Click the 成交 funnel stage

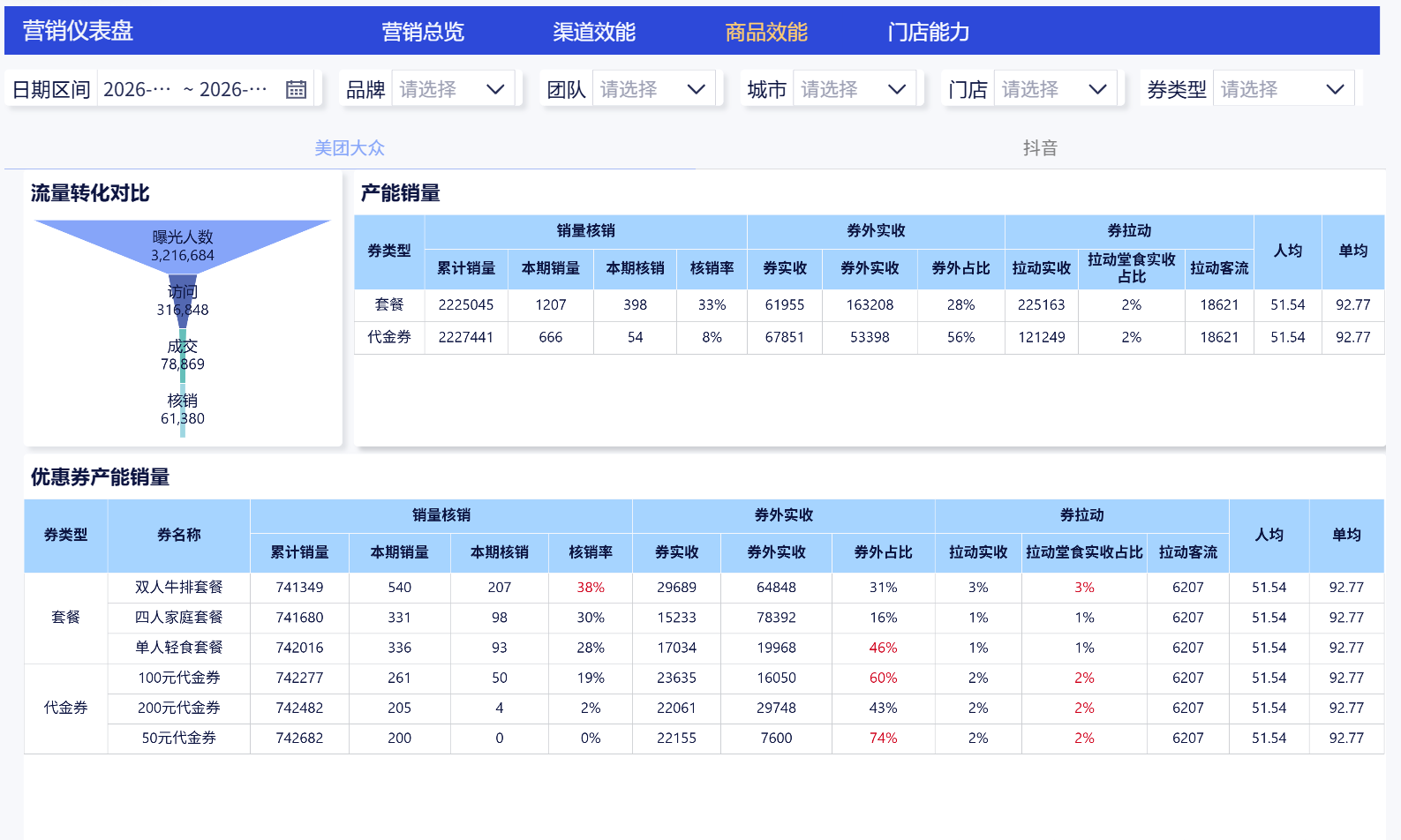tap(183, 355)
